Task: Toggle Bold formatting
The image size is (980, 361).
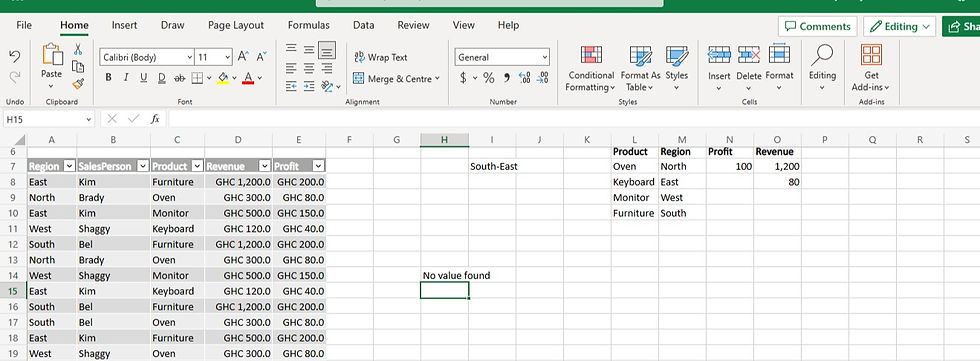Action: (109, 78)
